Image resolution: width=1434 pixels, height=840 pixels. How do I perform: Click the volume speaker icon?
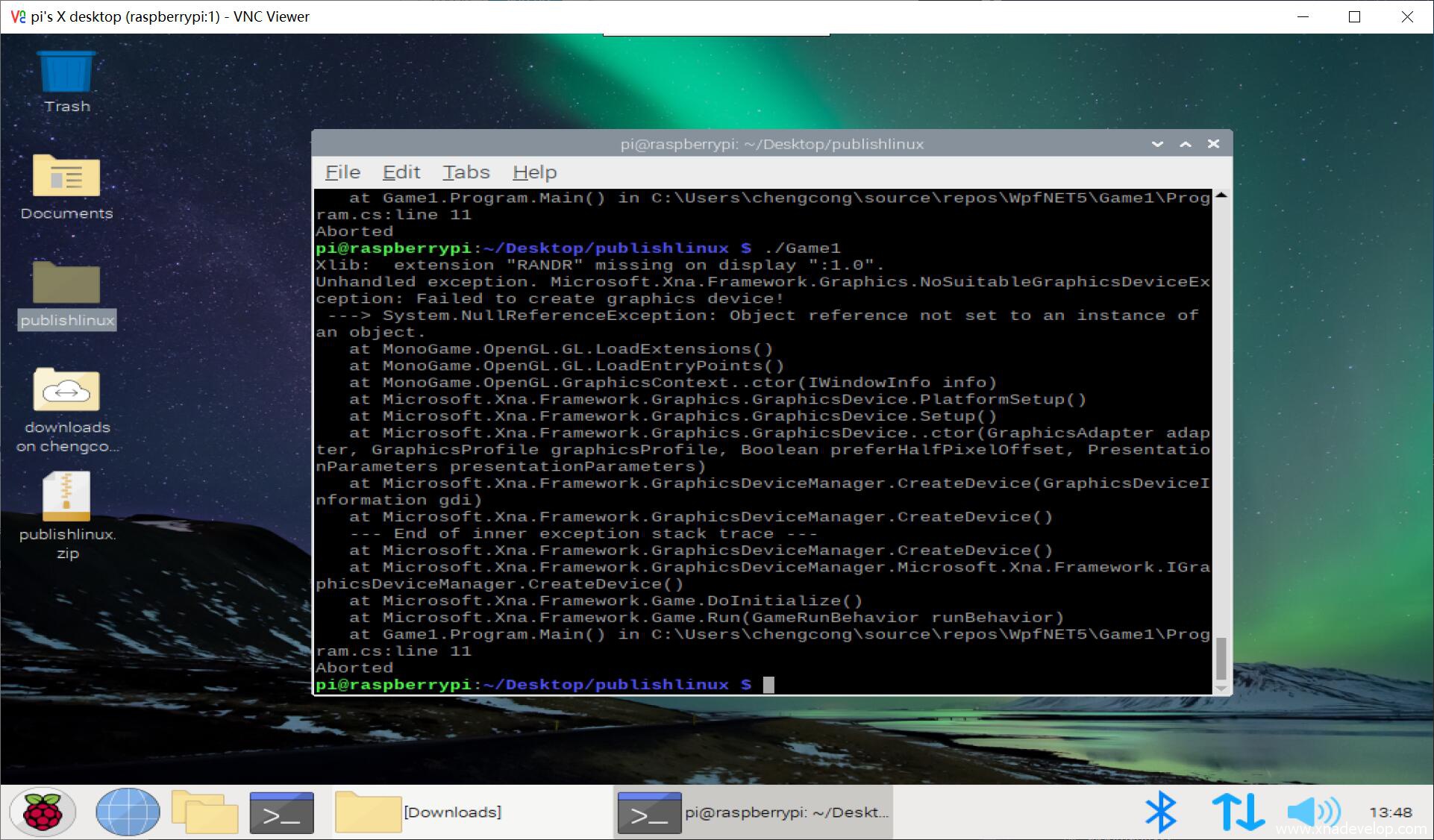pyautogui.click(x=1312, y=812)
